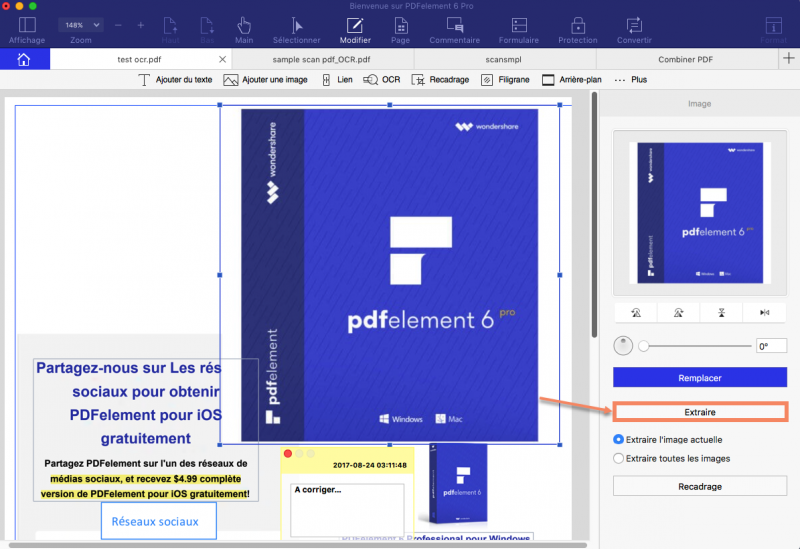Click the rotation angle slider track
Image resolution: width=800 pixels, height=549 pixels.
click(695, 346)
